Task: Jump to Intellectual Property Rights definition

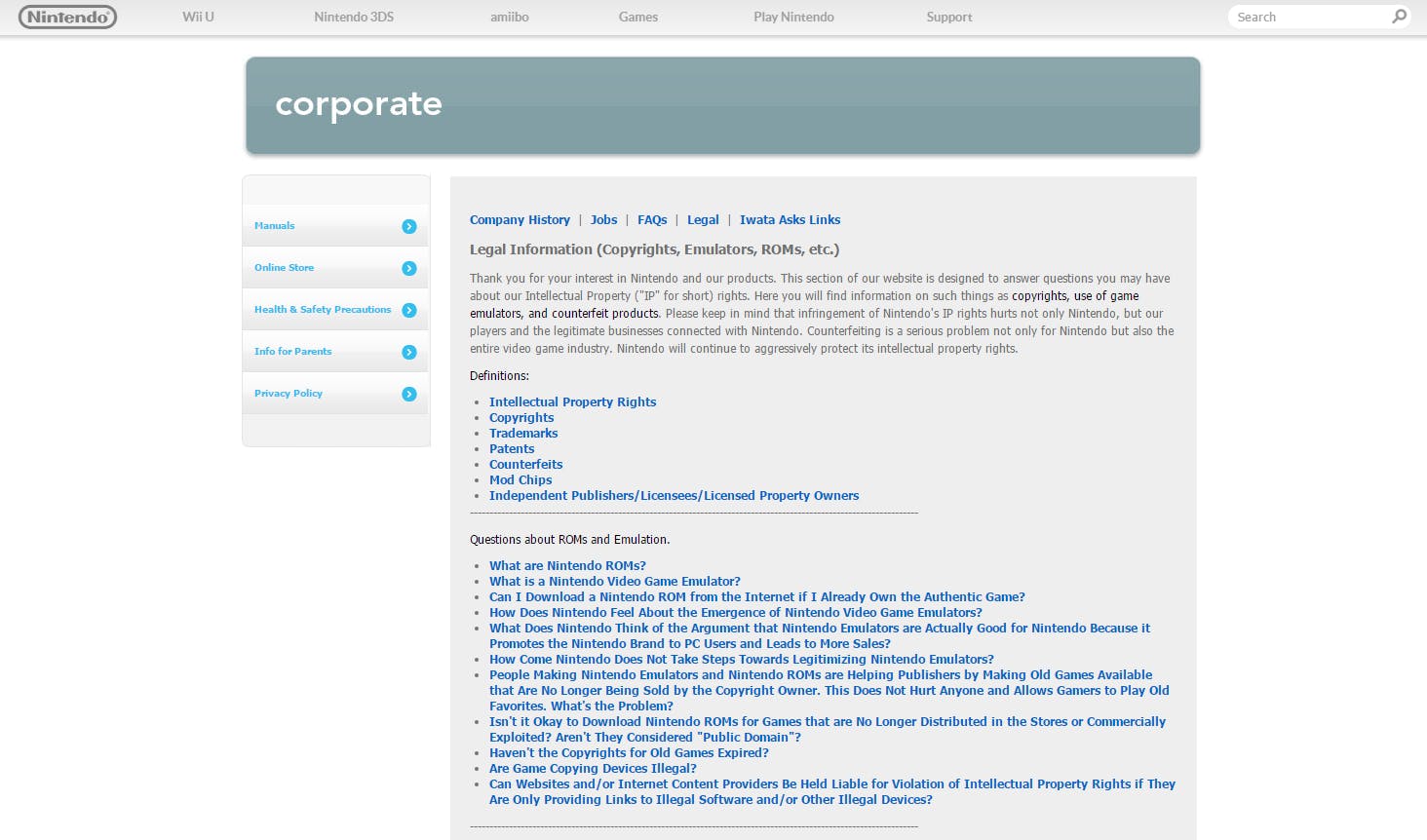Action: (572, 401)
